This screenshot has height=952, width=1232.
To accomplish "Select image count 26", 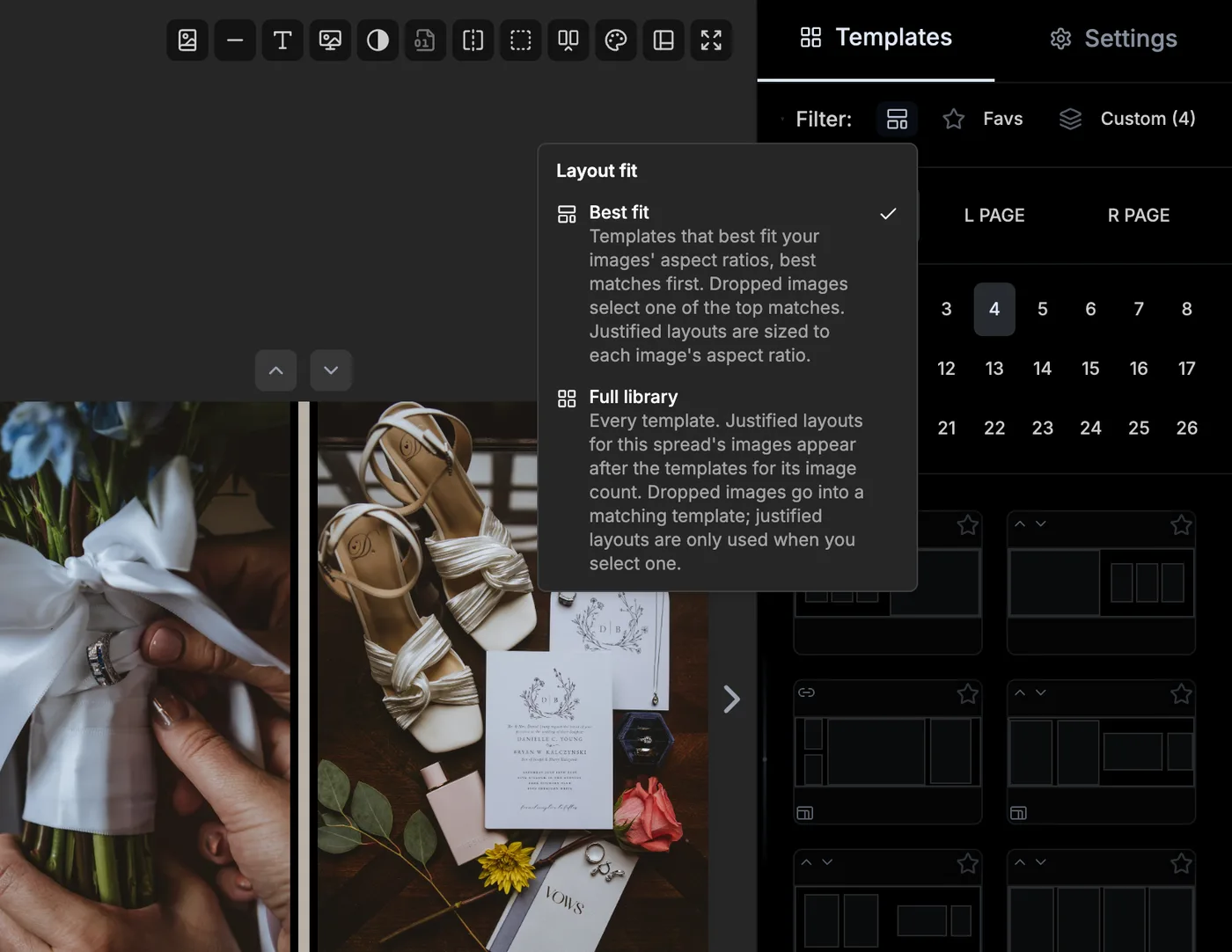I will (1187, 428).
